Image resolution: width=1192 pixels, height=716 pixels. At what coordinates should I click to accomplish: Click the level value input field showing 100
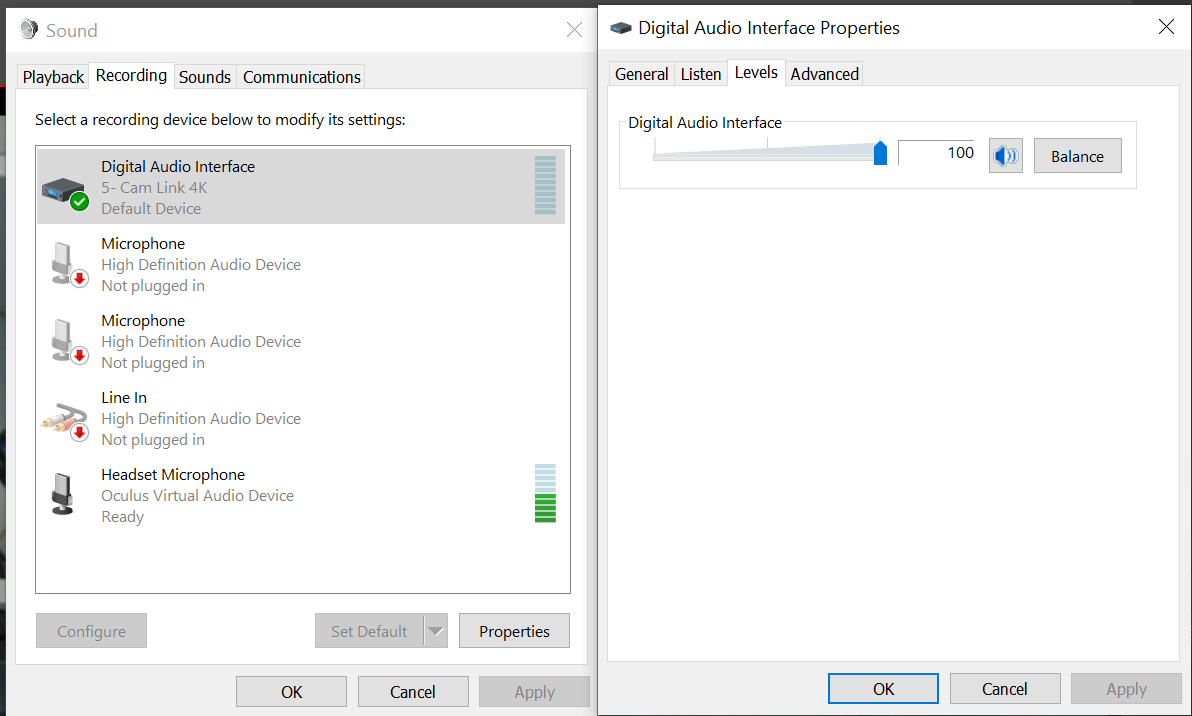936,153
